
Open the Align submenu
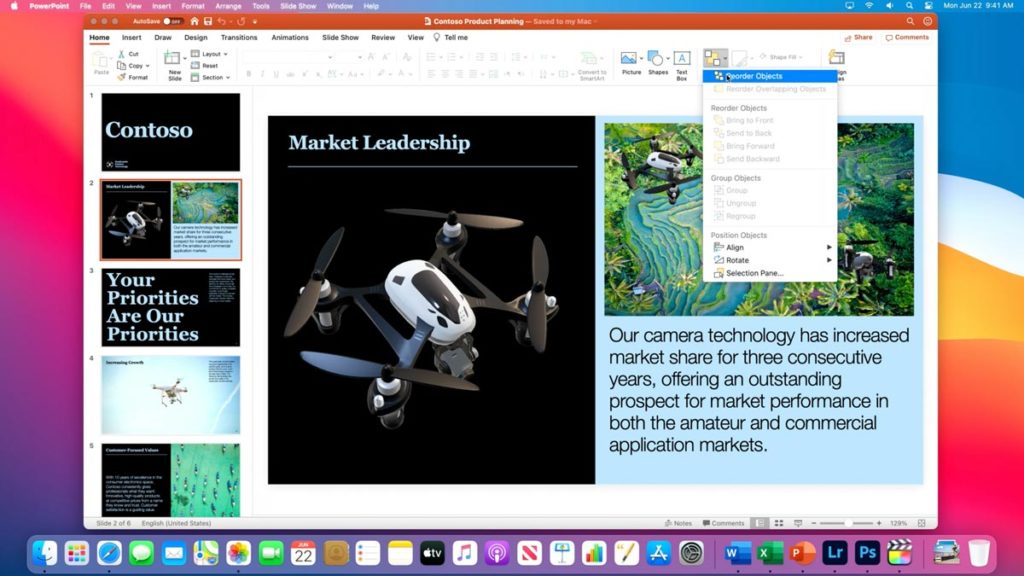(x=770, y=248)
